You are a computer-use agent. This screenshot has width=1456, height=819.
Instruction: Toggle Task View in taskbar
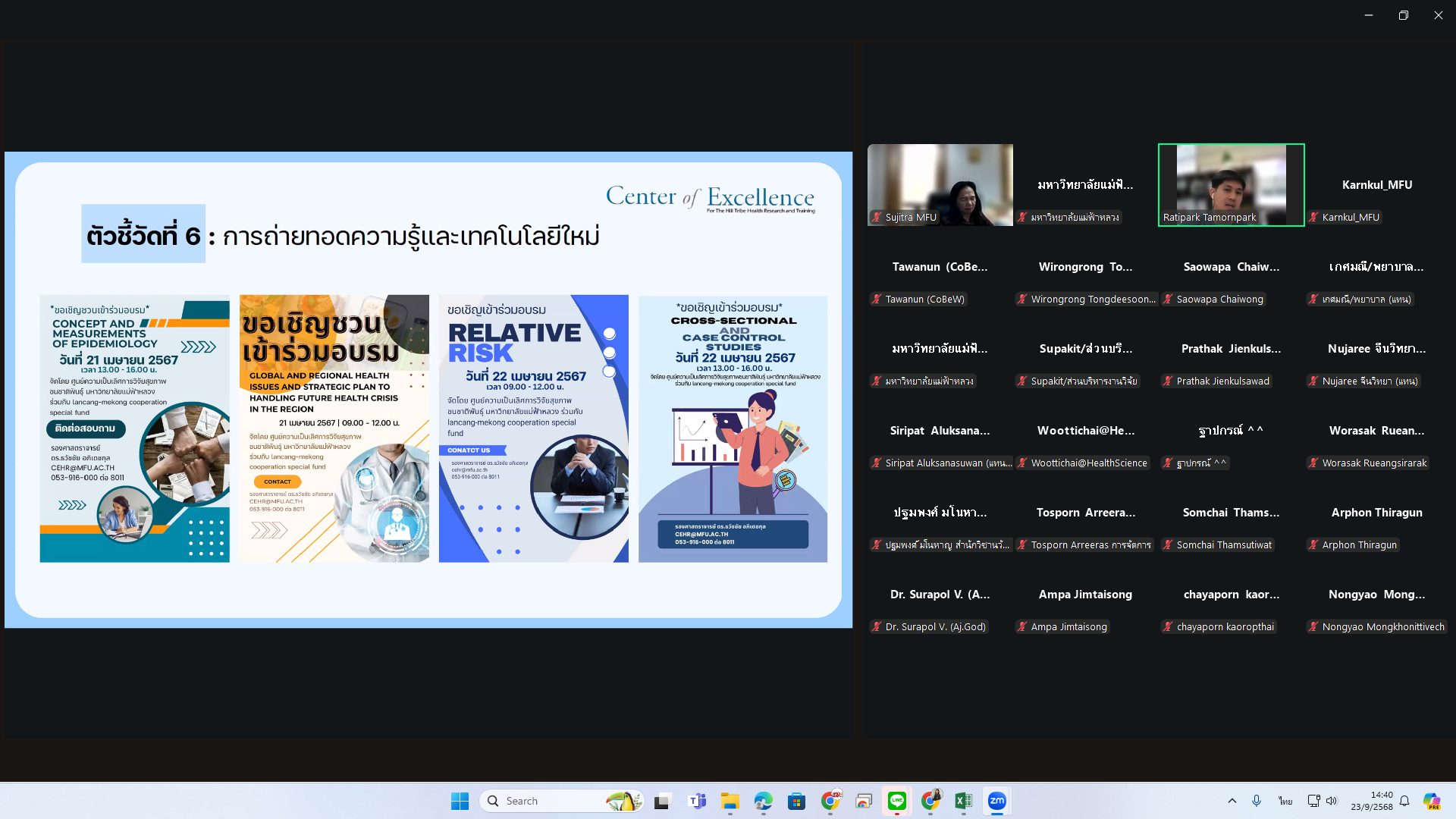click(x=663, y=801)
